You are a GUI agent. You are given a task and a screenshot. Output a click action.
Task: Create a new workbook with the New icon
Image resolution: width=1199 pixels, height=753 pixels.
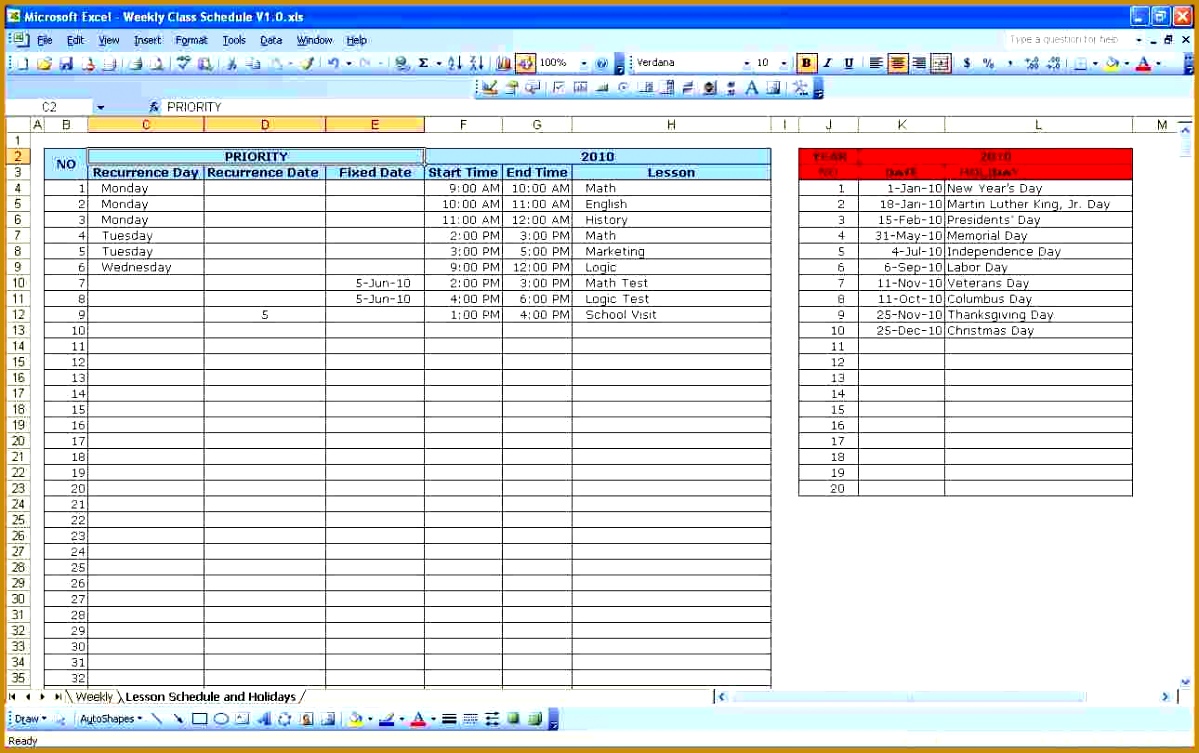23,63
